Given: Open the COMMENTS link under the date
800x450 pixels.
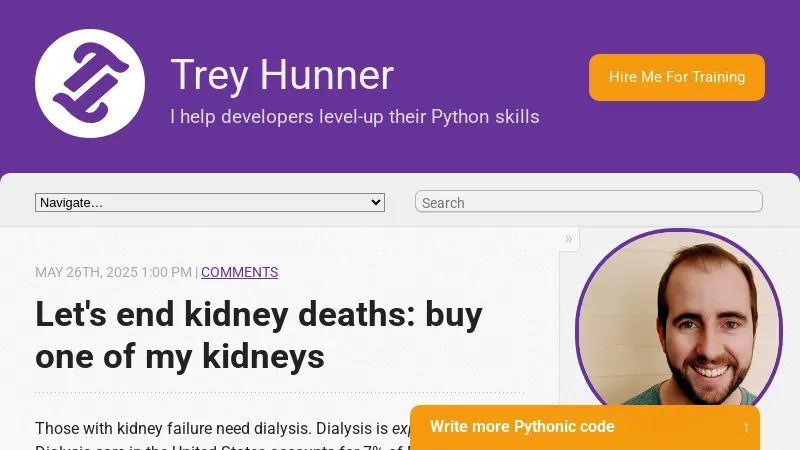Looking at the screenshot, I should pyautogui.click(x=239, y=272).
